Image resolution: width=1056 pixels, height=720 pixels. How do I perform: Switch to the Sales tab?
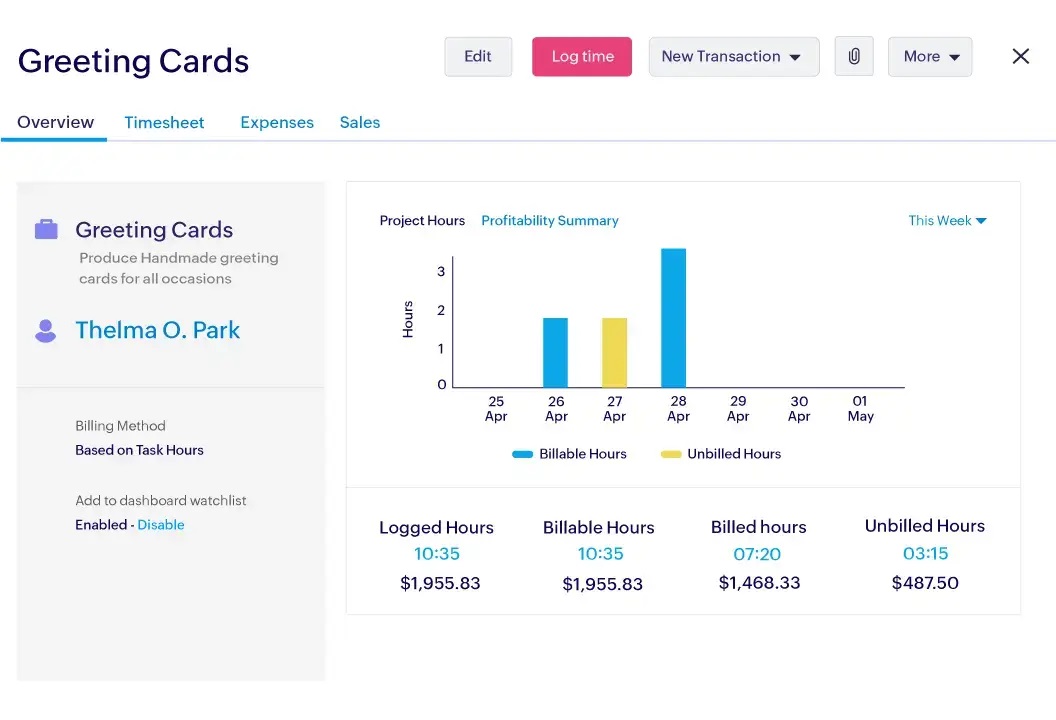[360, 122]
